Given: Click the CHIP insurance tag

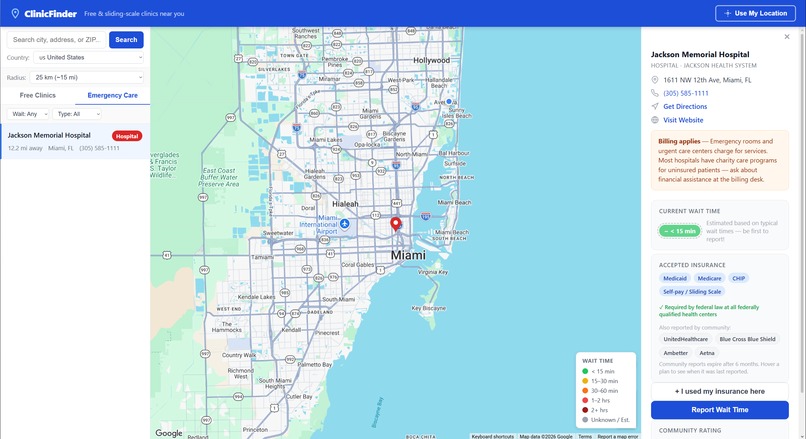Looking at the screenshot, I should (739, 278).
